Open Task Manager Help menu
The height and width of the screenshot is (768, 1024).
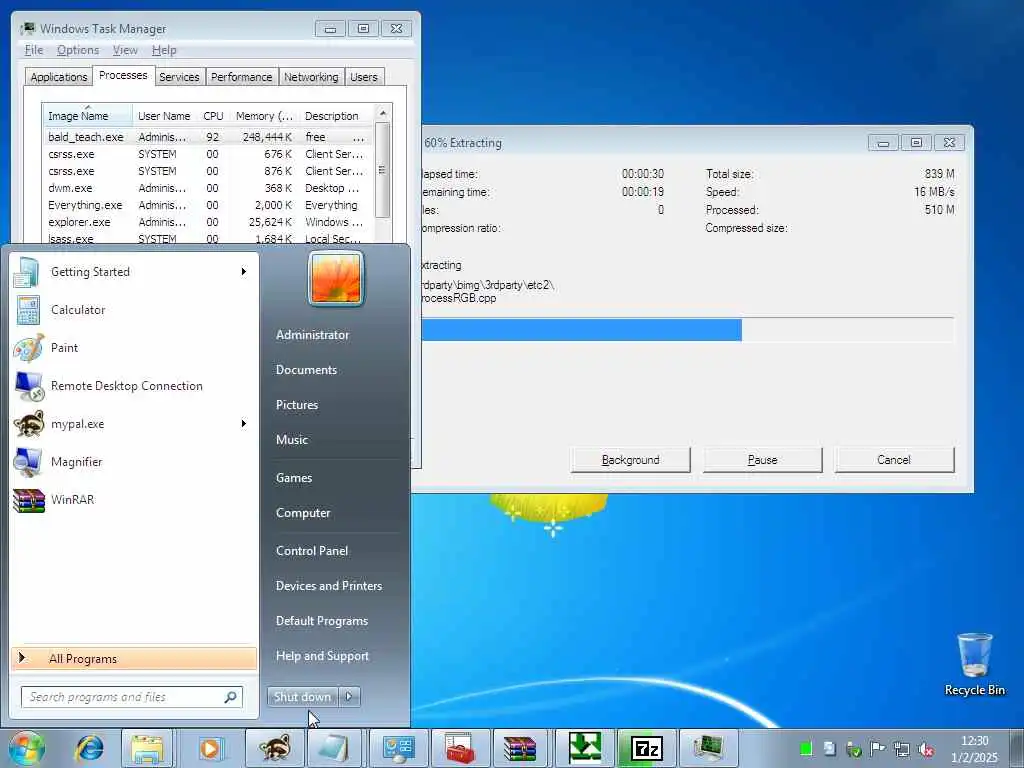(164, 50)
